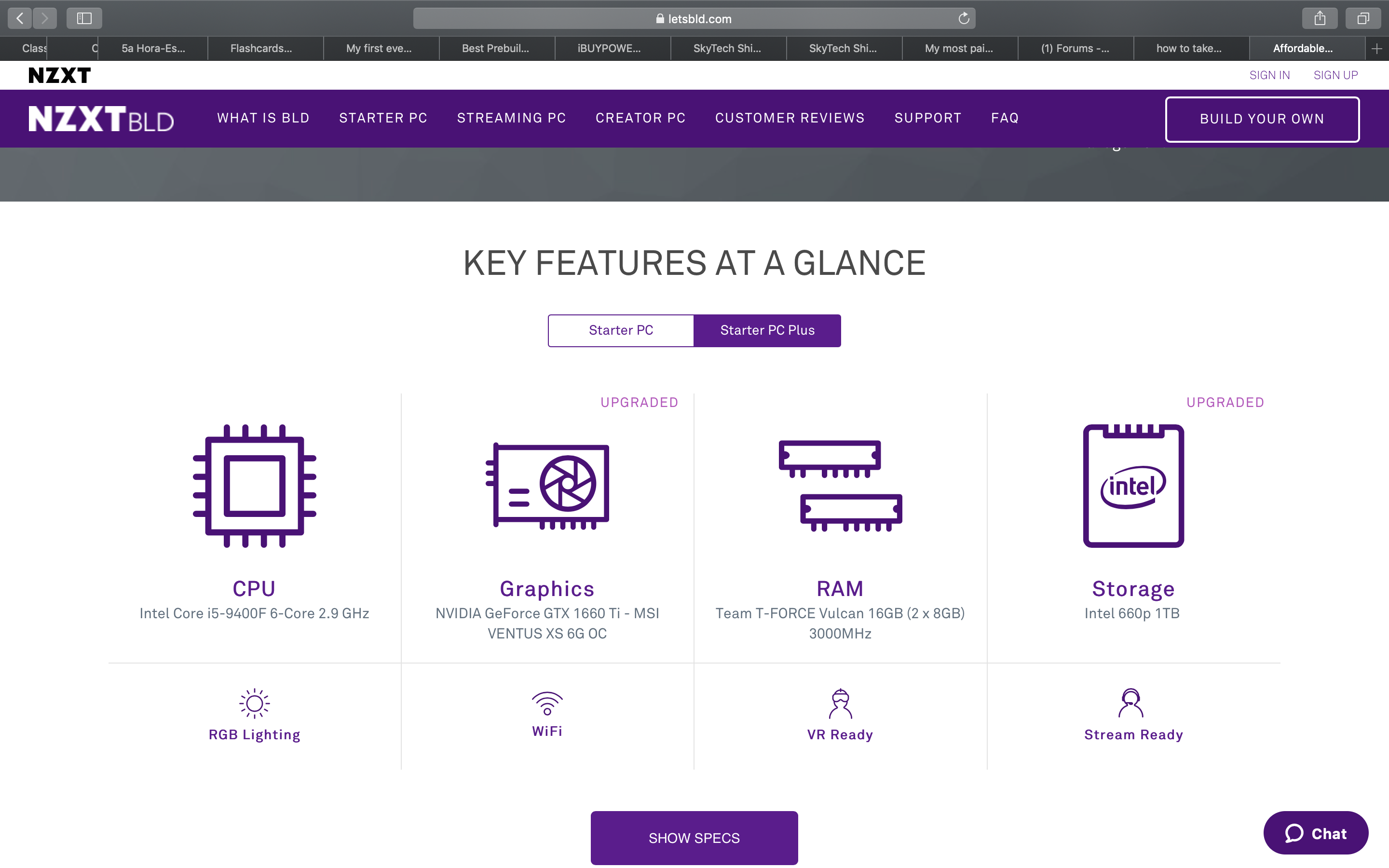The height and width of the screenshot is (868, 1389).
Task: Go back with the Safari back arrow
Action: (x=20, y=18)
